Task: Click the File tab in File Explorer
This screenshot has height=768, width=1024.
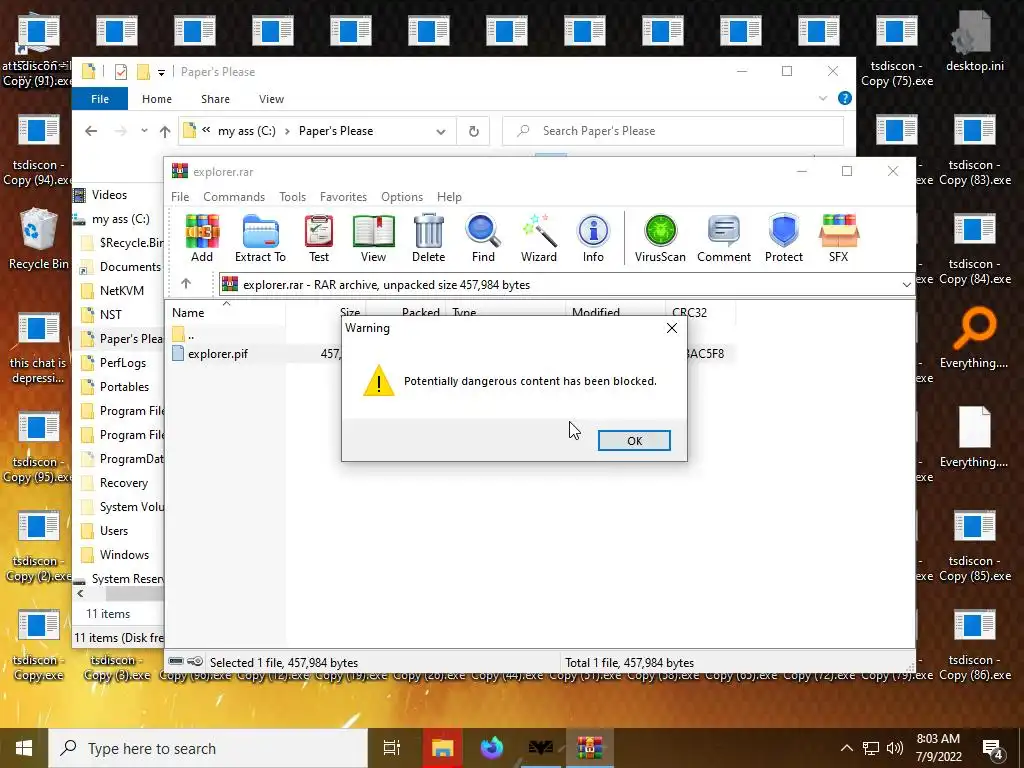Action: 100,99
